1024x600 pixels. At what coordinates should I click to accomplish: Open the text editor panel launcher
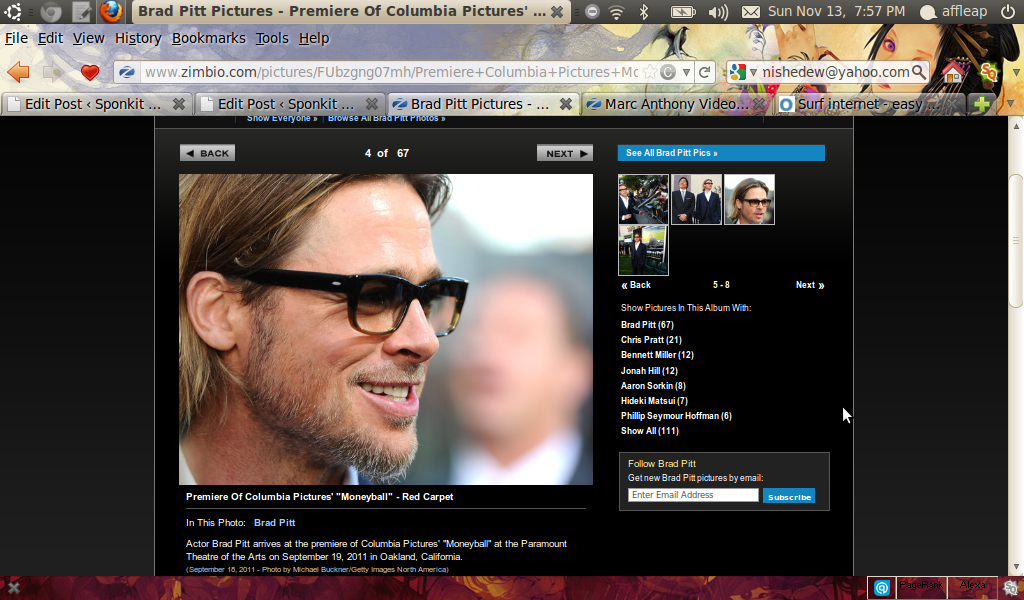[82, 12]
